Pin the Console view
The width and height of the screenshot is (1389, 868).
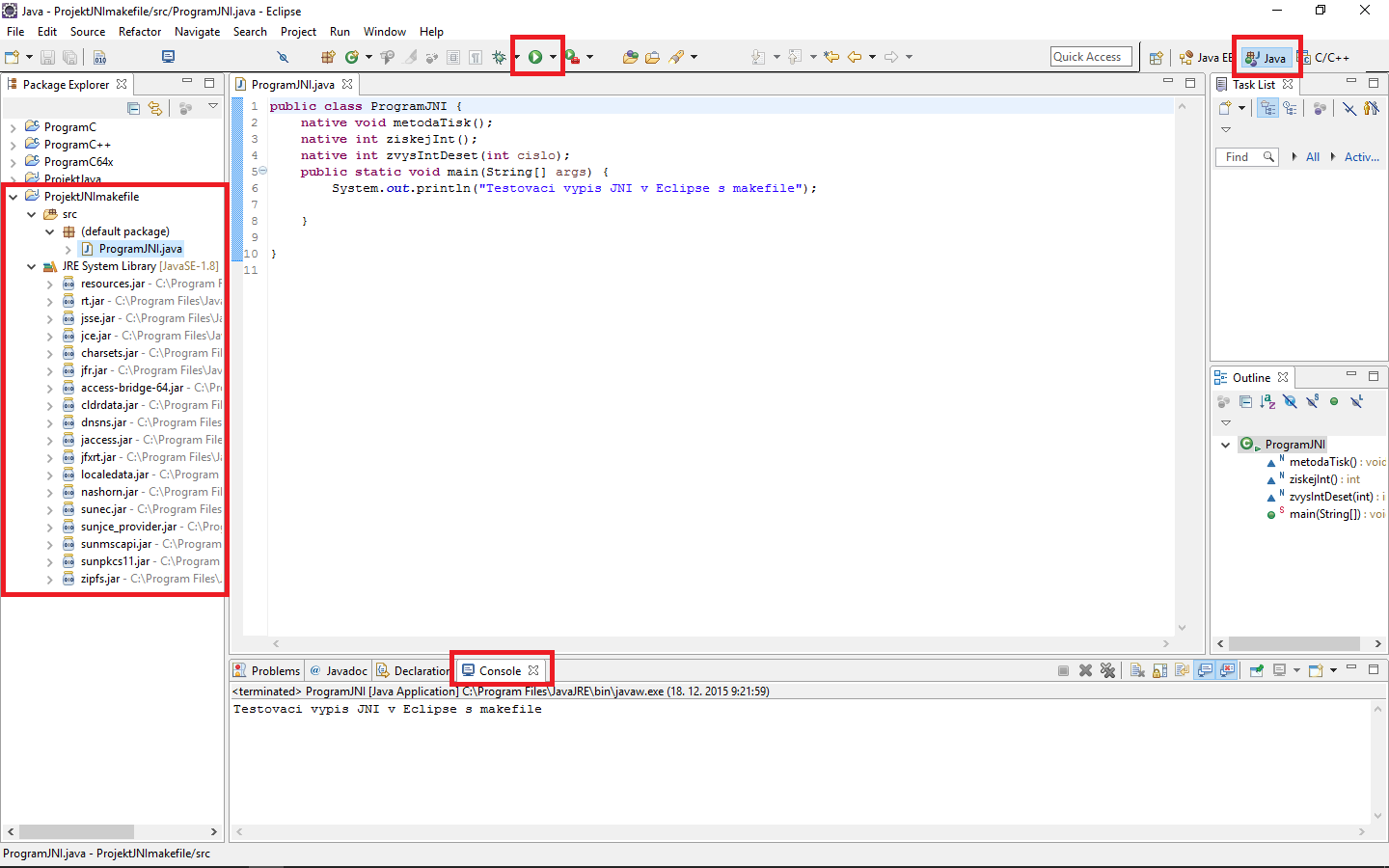1256,670
